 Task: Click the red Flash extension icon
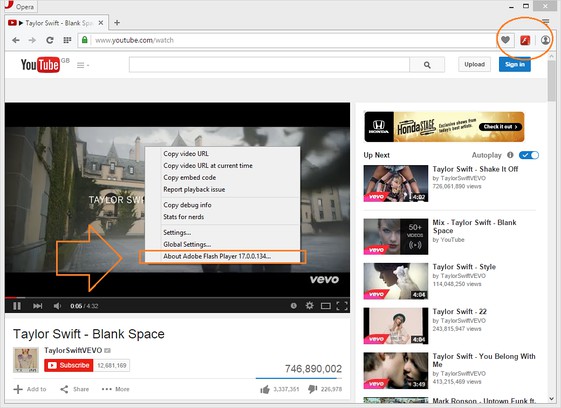click(x=525, y=40)
